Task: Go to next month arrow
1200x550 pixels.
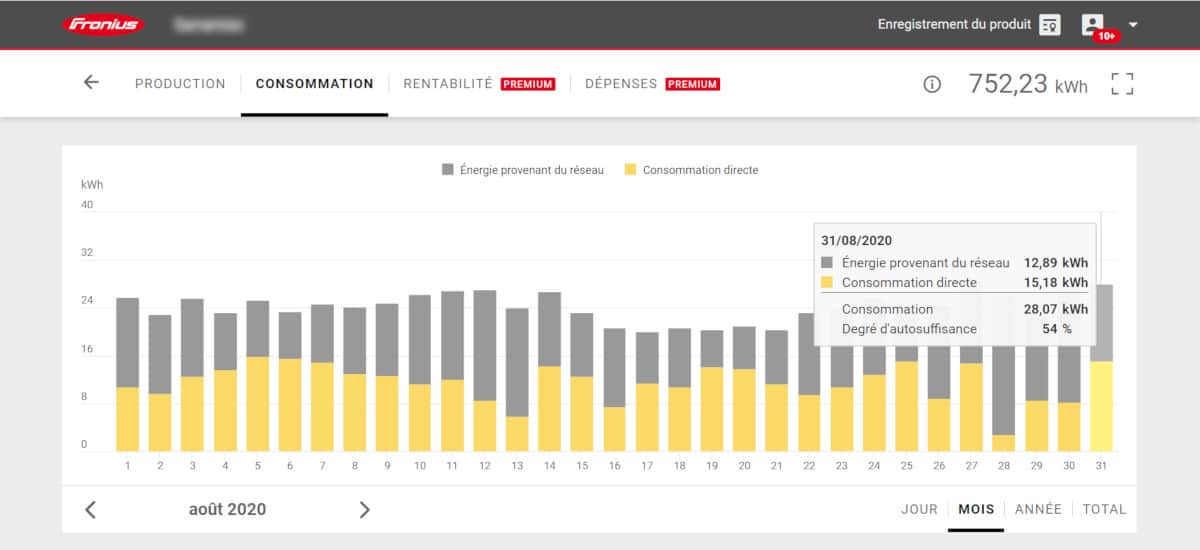Action: click(x=364, y=510)
